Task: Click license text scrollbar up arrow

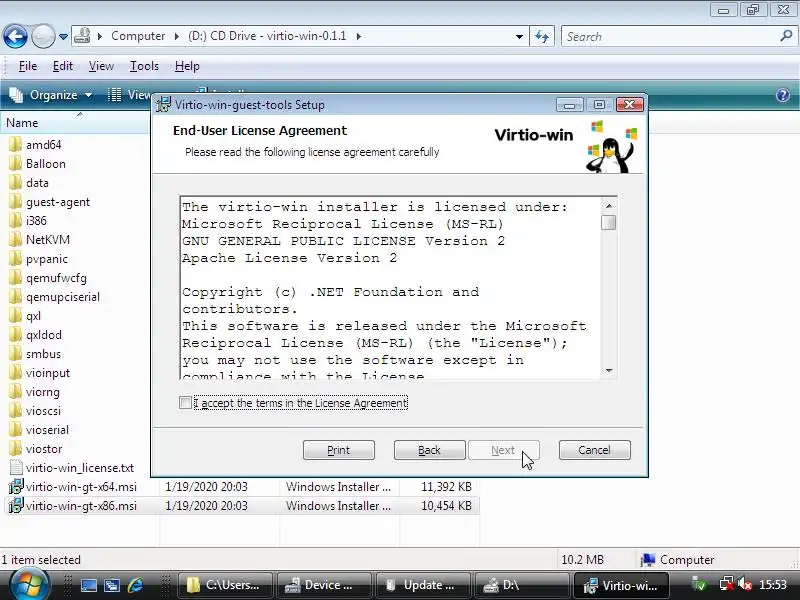Action: point(609,206)
